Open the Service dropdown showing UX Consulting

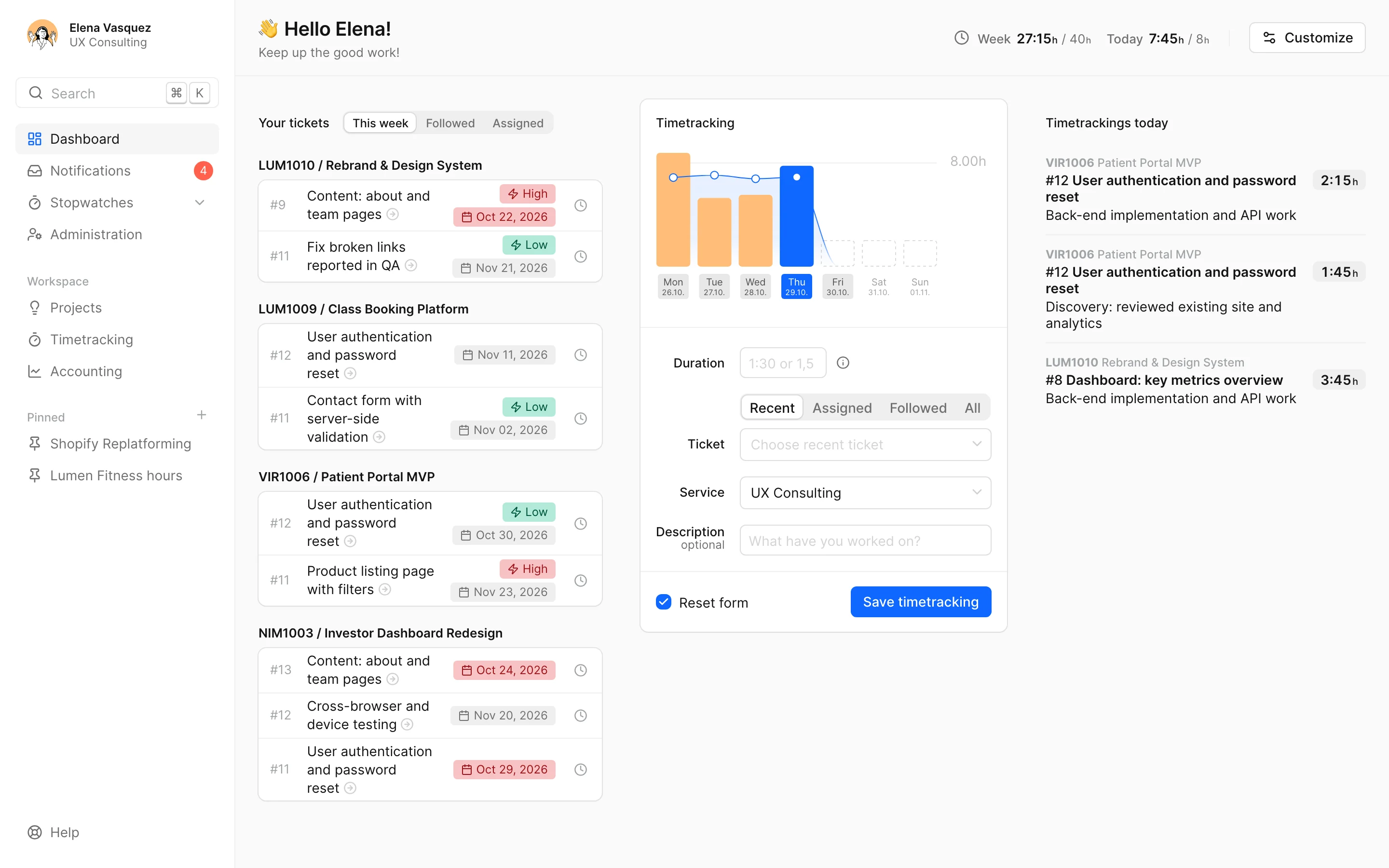pyautogui.click(x=865, y=492)
